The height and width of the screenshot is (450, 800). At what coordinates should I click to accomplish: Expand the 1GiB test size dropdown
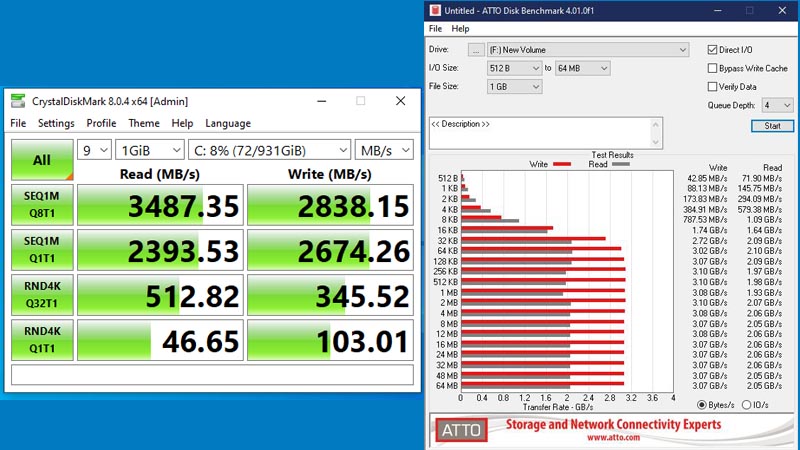point(149,150)
